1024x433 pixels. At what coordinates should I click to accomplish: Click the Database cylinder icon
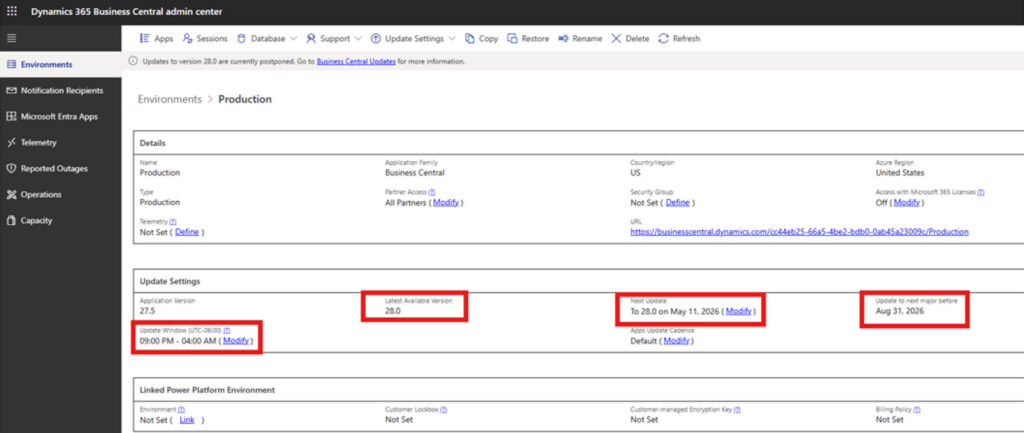pyautogui.click(x=241, y=39)
